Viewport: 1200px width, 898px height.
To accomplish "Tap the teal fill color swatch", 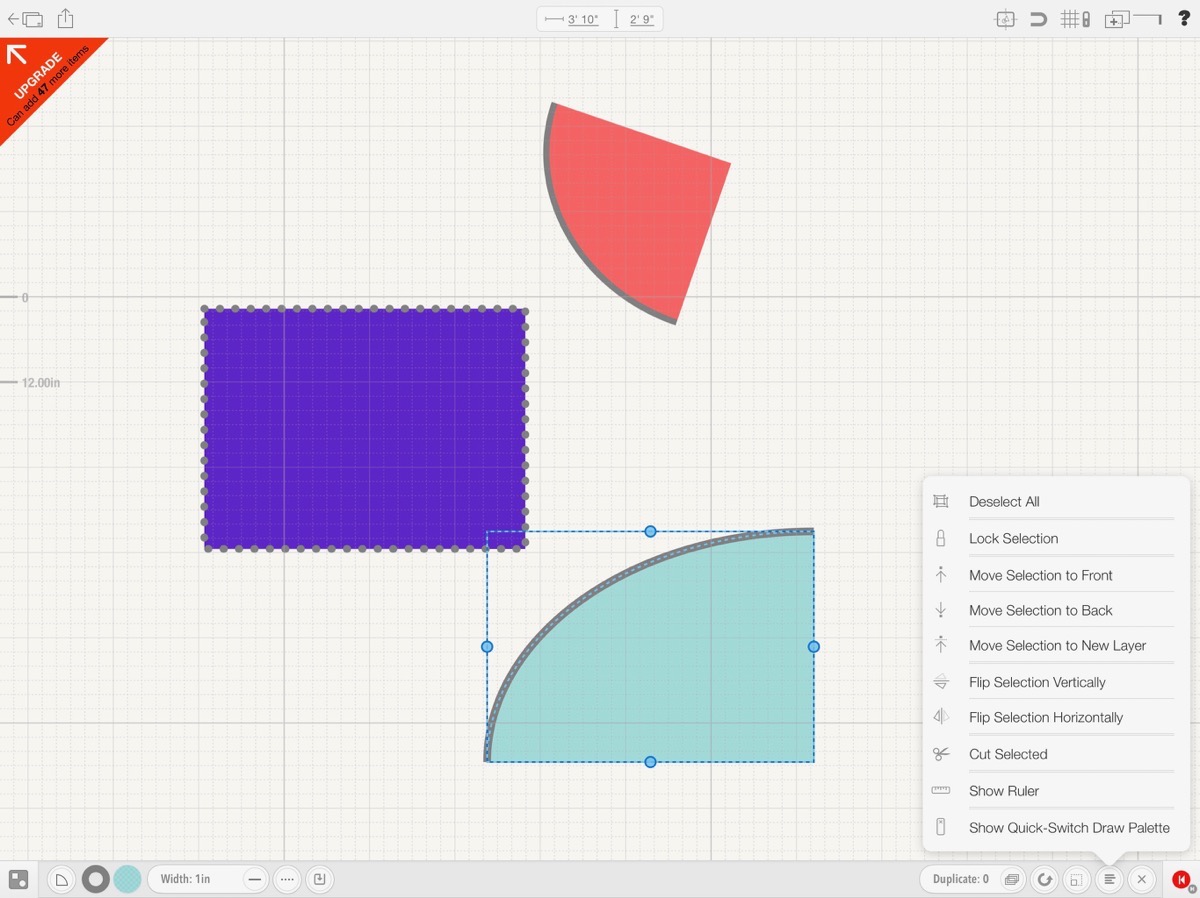I will [x=127, y=880].
